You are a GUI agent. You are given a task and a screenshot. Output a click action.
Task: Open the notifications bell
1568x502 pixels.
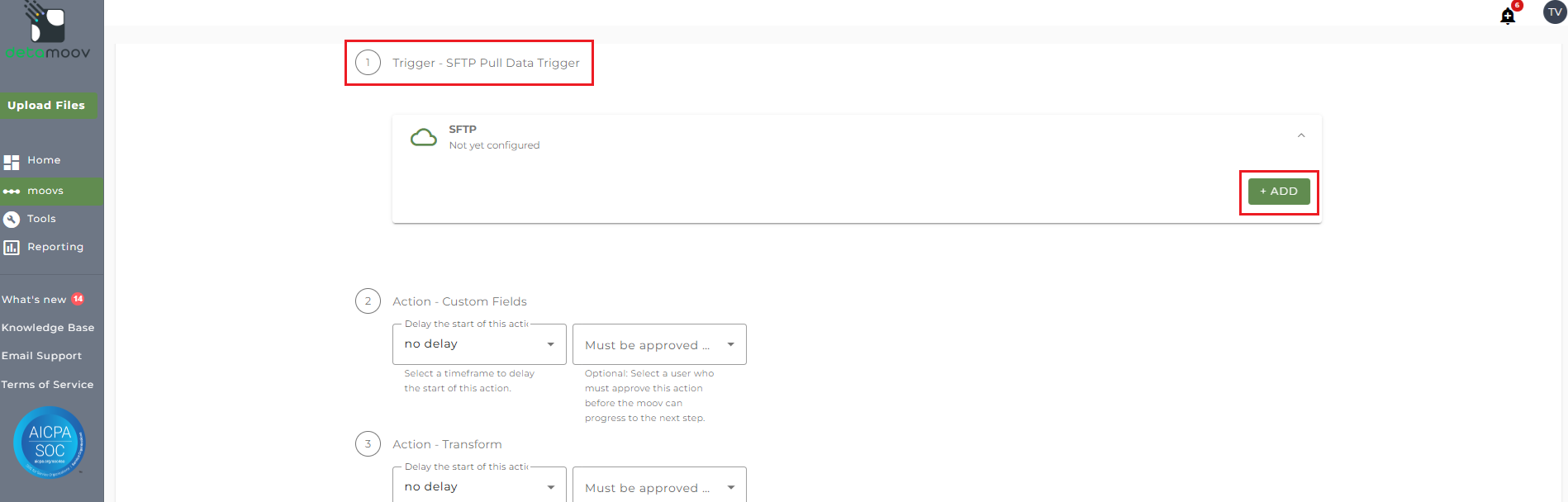tap(1508, 16)
